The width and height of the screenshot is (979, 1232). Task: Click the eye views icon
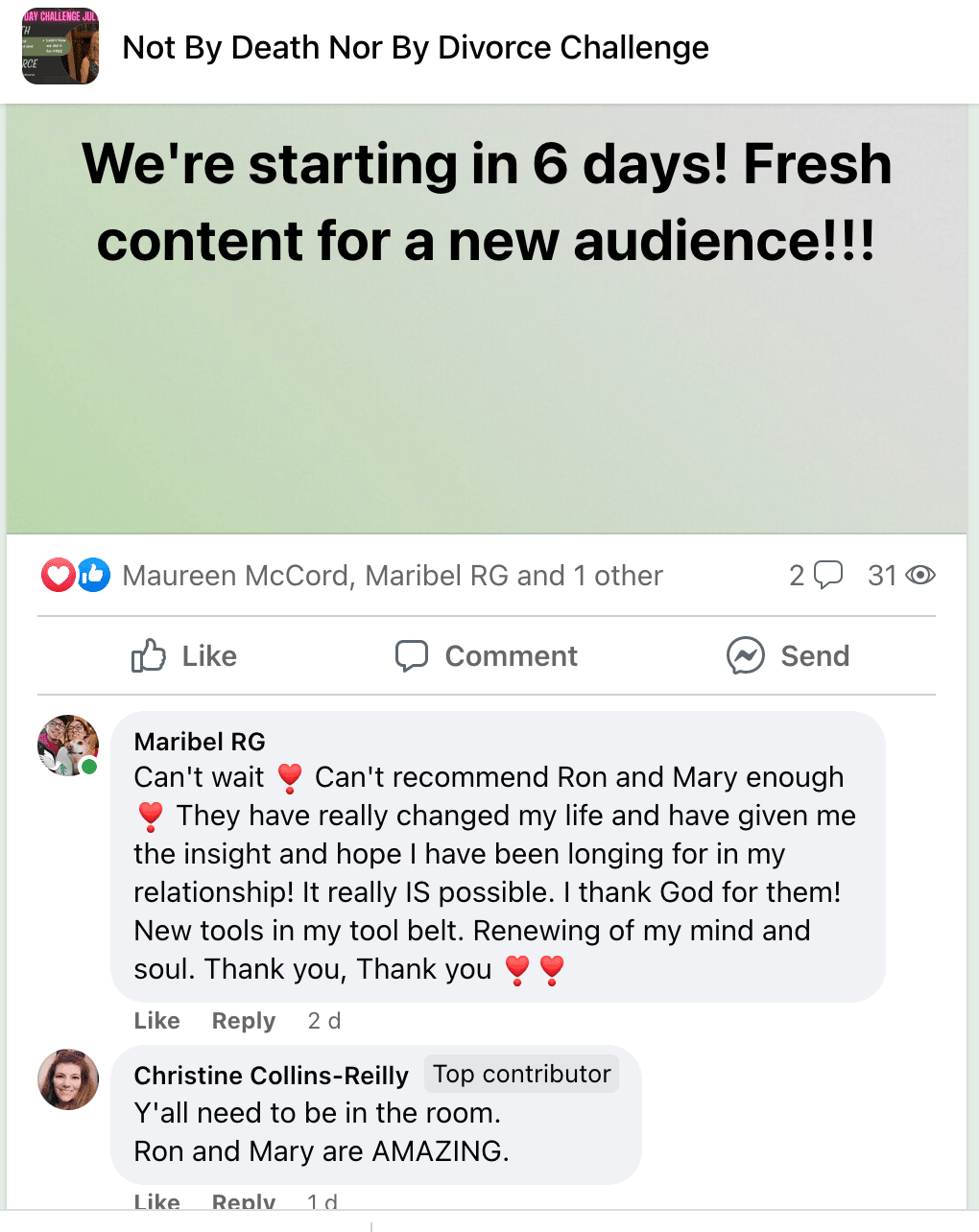coord(920,575)
